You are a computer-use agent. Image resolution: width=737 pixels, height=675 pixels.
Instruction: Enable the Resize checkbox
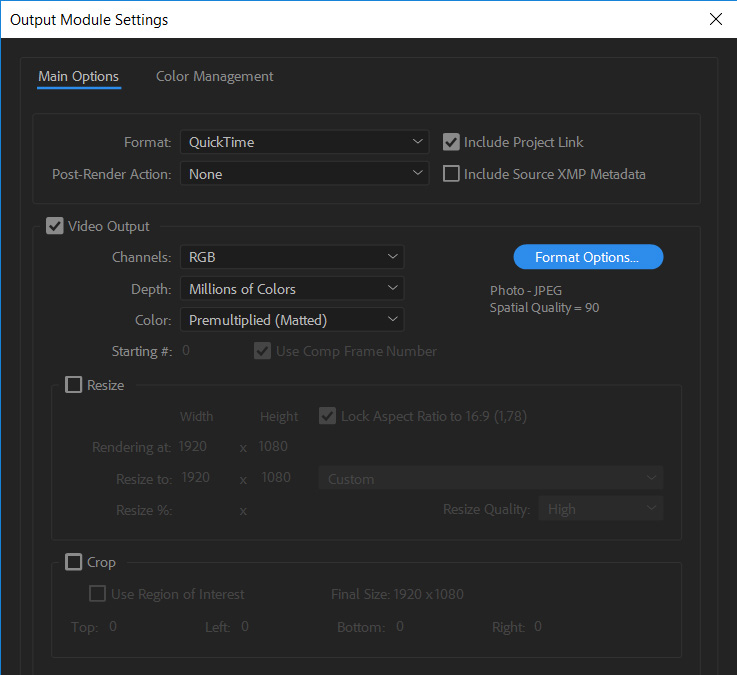[x=74, y=385]
